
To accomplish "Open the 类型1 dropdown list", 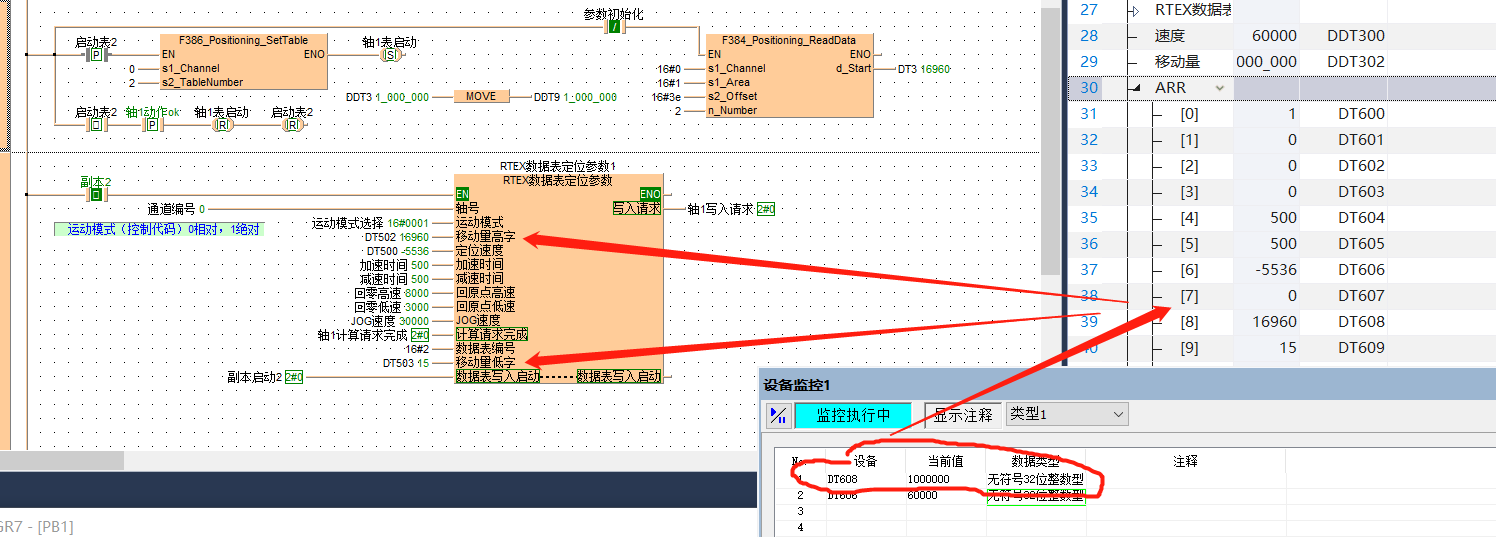I will coord(1066,414).
